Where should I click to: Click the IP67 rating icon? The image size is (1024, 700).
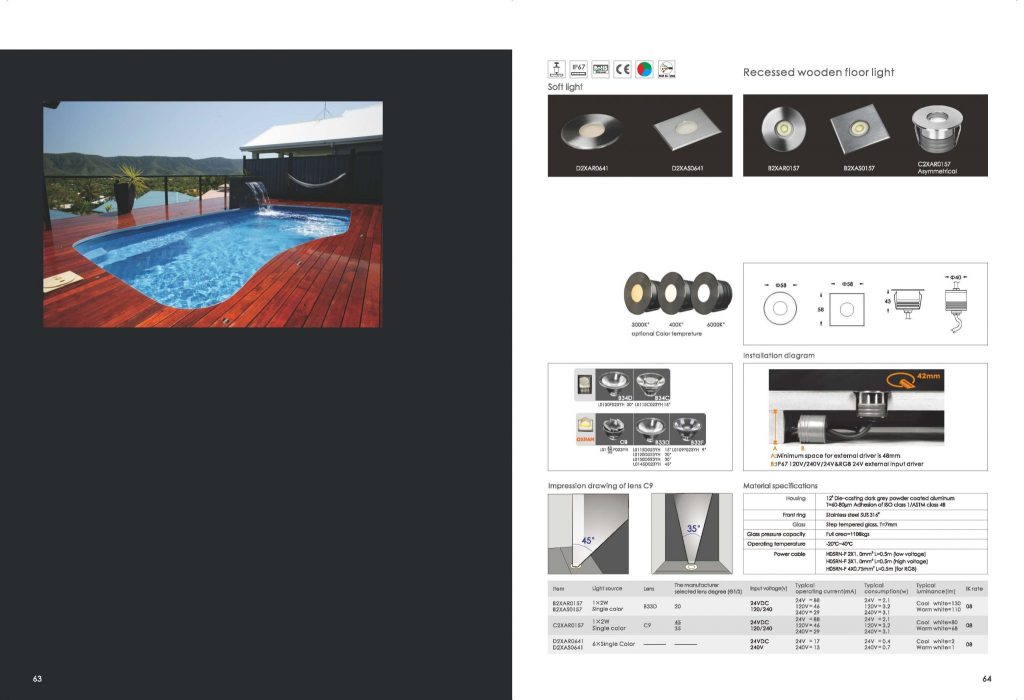578,68
